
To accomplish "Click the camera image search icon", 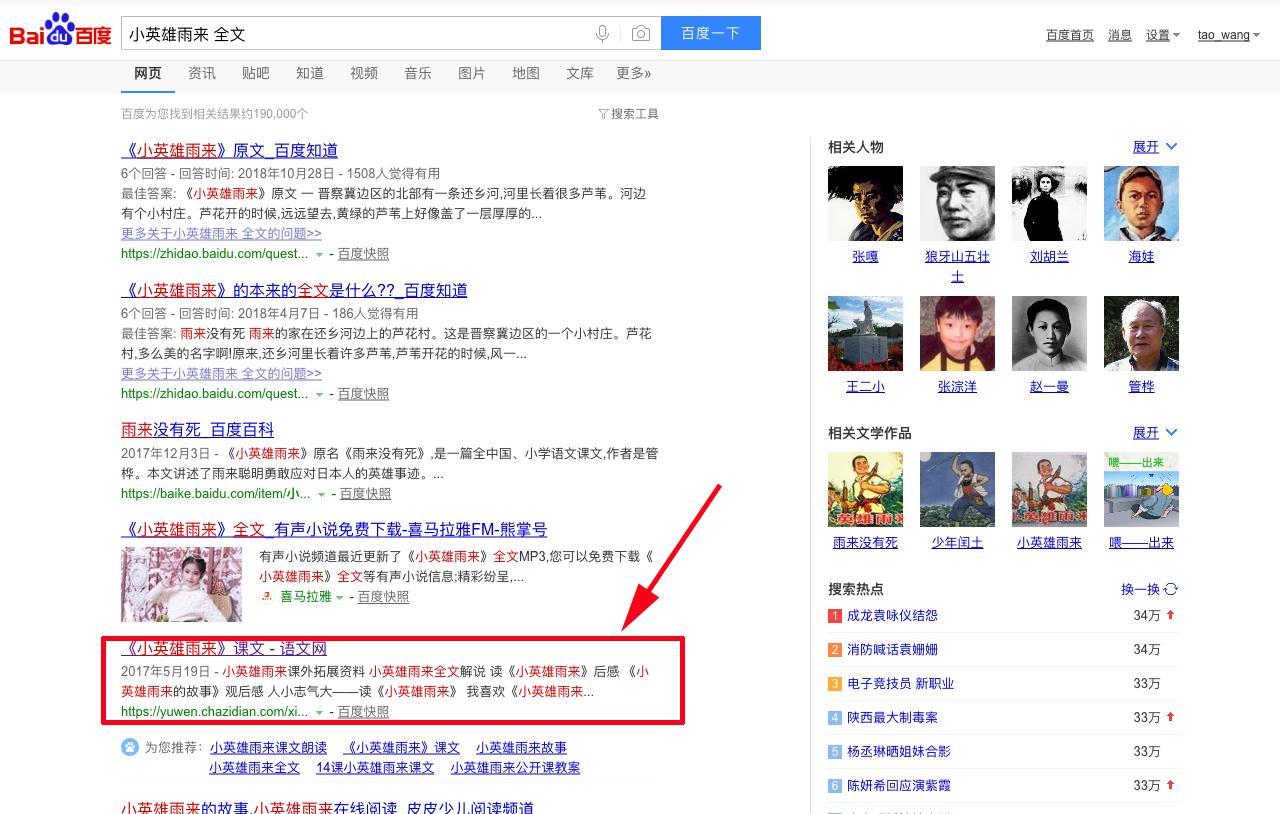I will (x=641, y=33).
